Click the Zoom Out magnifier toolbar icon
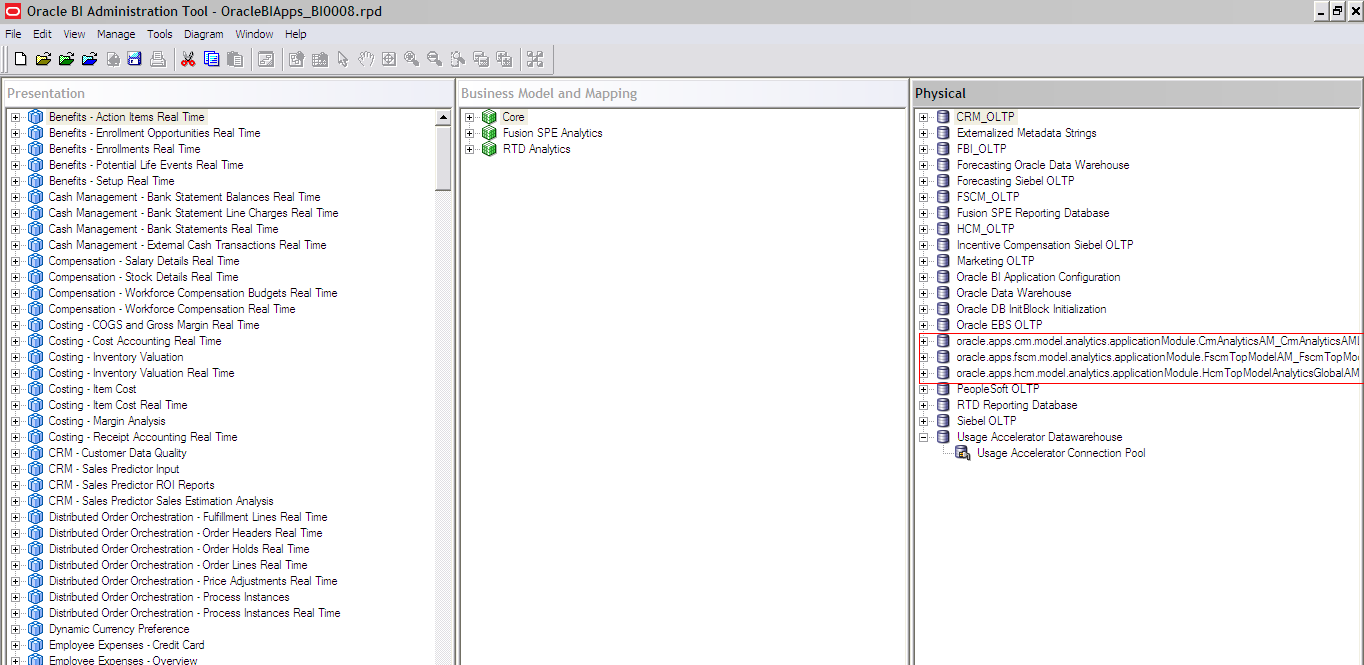The height and width of the screenshot is (665, 1364). pyautogui.click(x=433, y=59)
